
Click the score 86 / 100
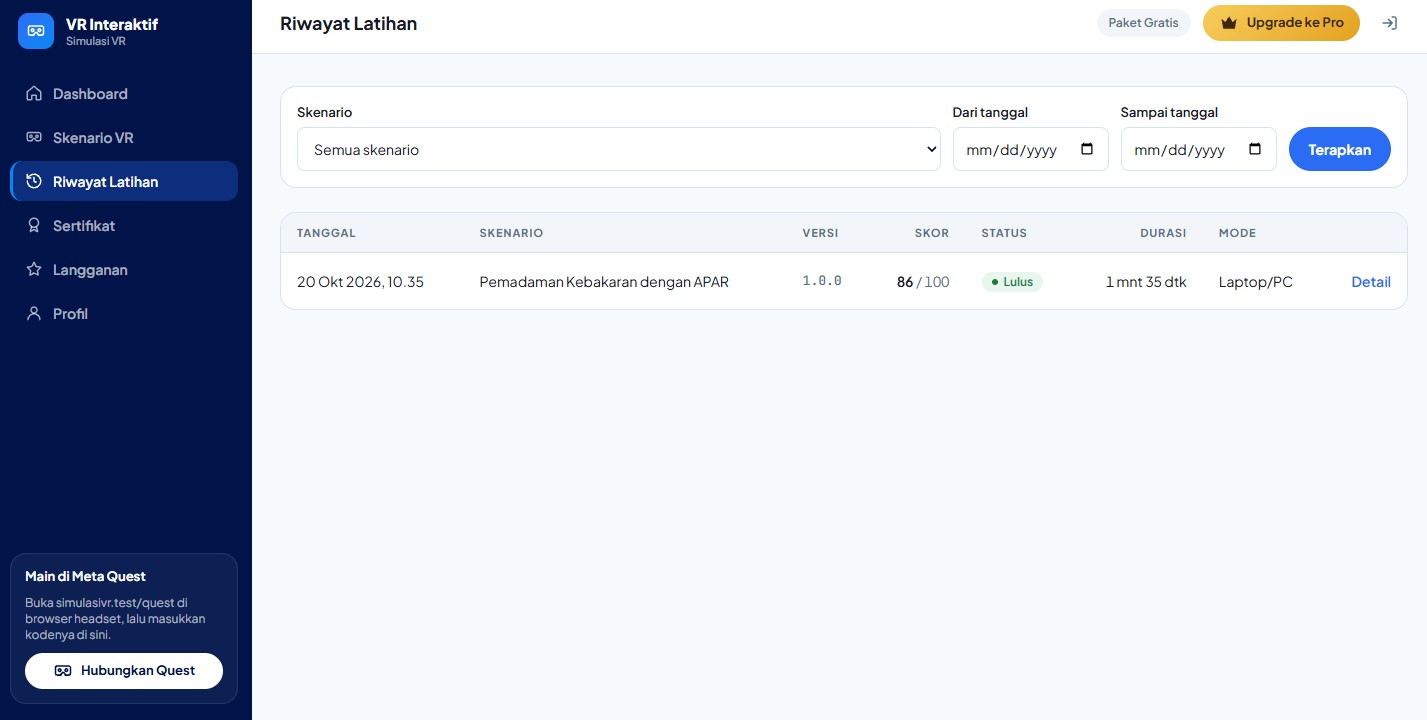(x=923, y=282)
